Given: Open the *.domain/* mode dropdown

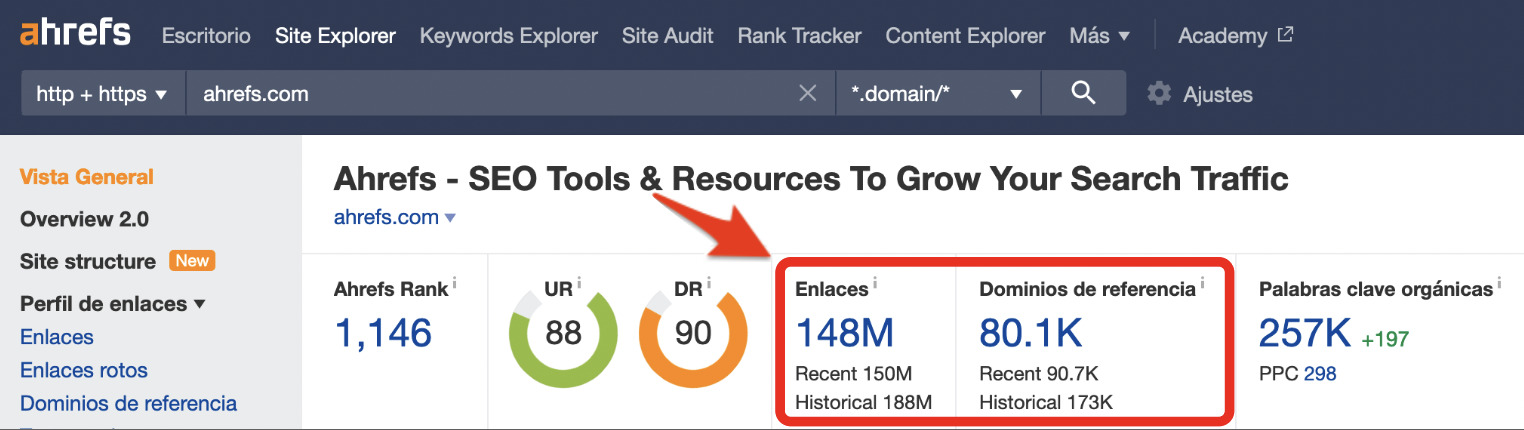Looking at the screenshot, I should [x=937, y=94].
